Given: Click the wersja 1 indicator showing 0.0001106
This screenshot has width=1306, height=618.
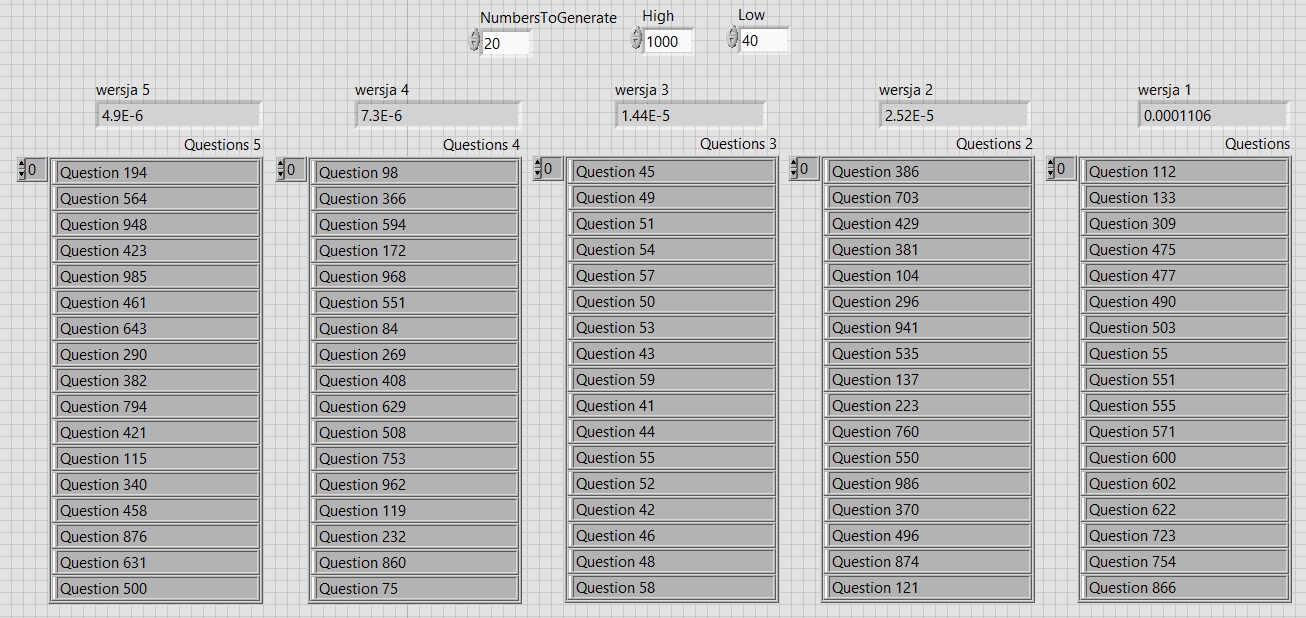Looking at the screenshot, I should (1213, 115).
